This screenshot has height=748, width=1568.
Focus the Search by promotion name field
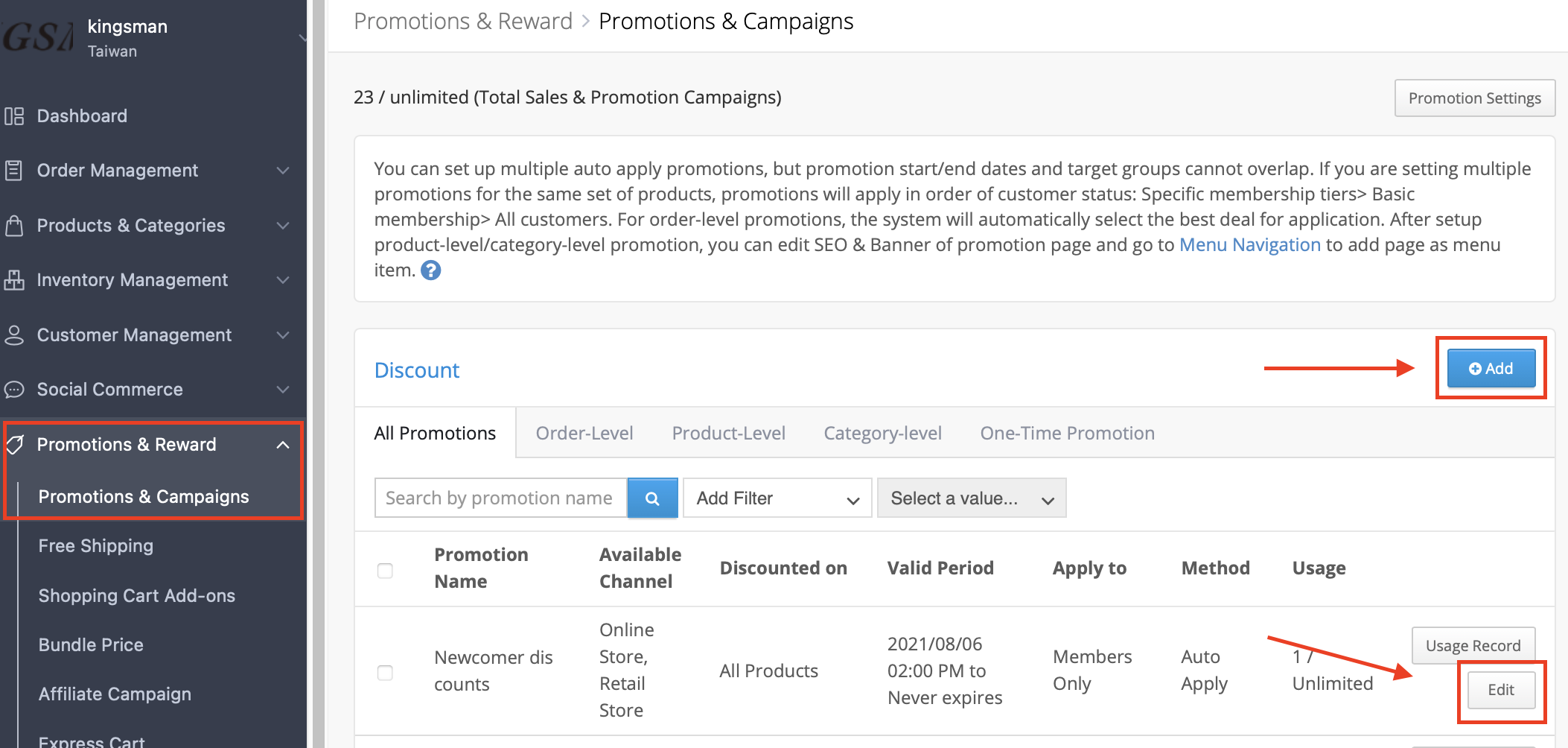click(x=500, y=498)
